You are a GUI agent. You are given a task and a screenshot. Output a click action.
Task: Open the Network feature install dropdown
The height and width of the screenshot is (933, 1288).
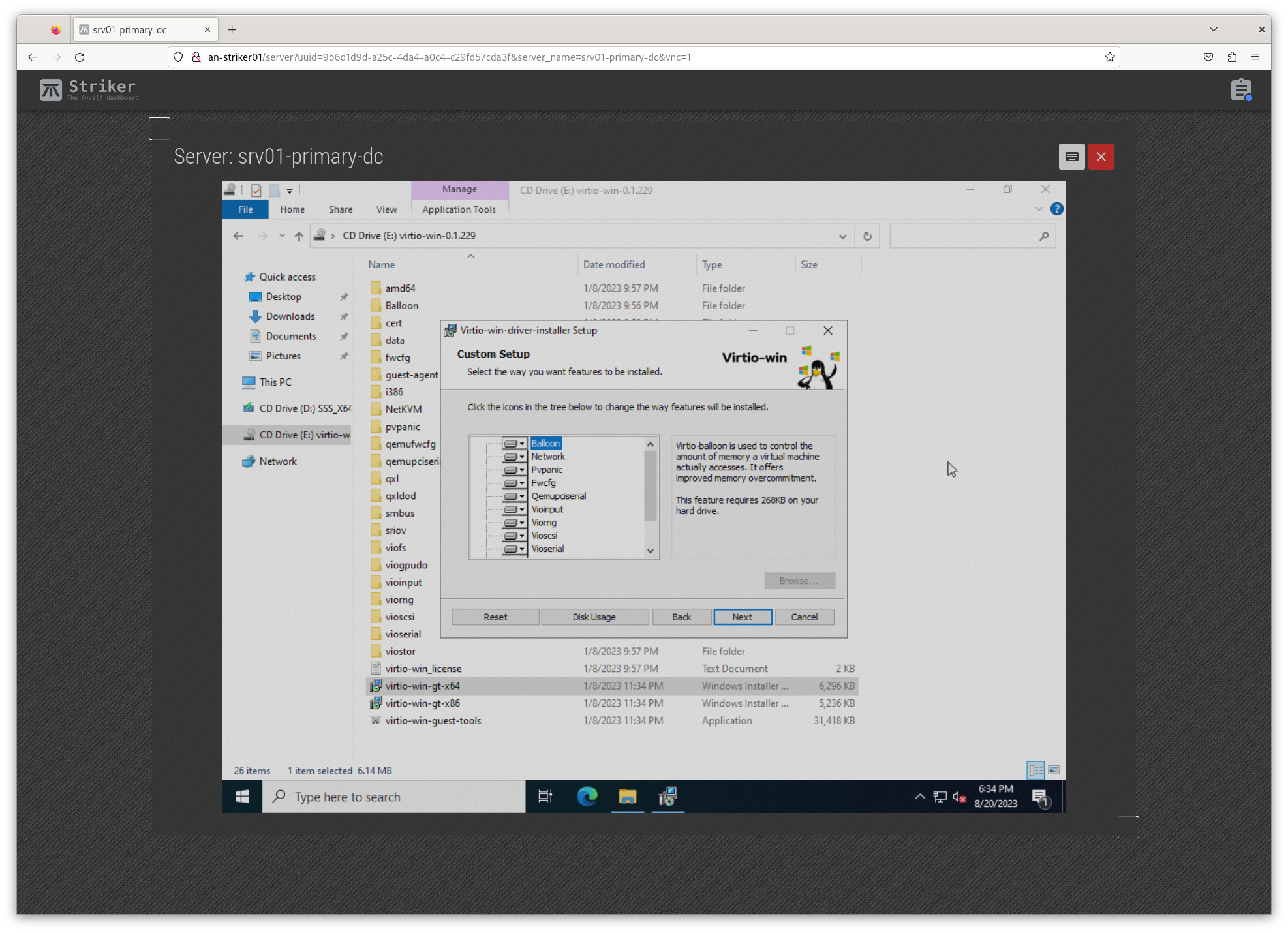(x=514, y=457)
